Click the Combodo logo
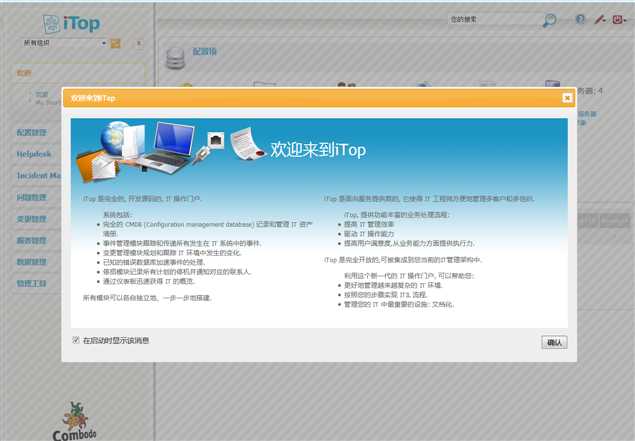 click(x=75, y=421)
